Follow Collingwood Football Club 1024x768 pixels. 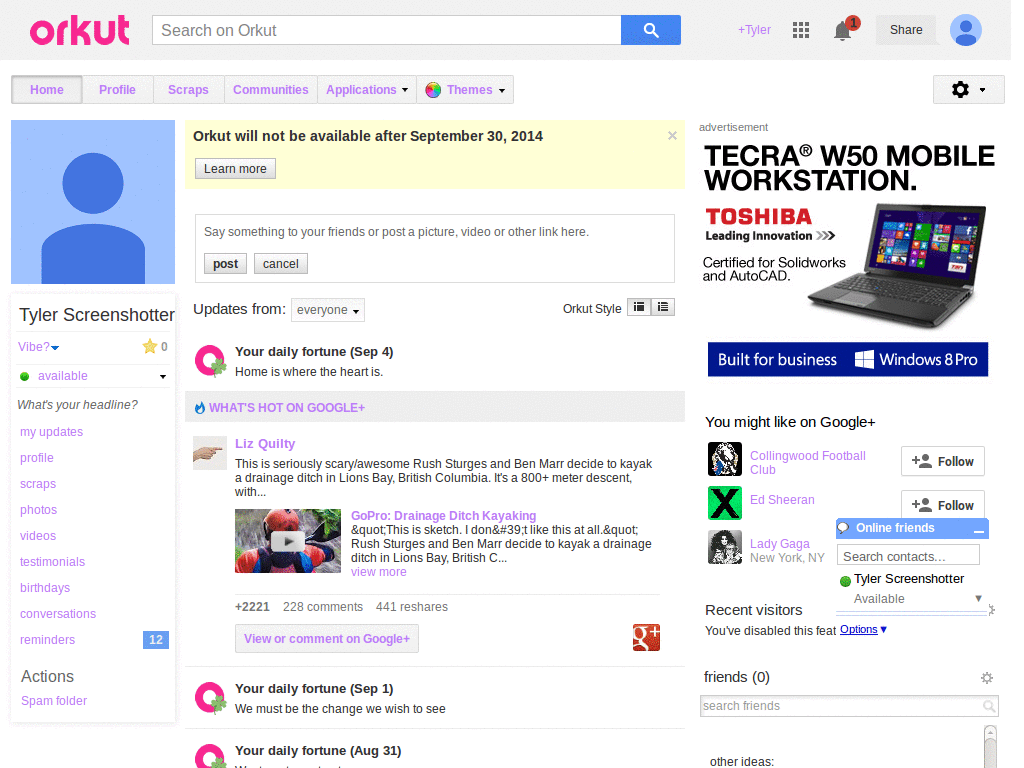tap(942, 461)
